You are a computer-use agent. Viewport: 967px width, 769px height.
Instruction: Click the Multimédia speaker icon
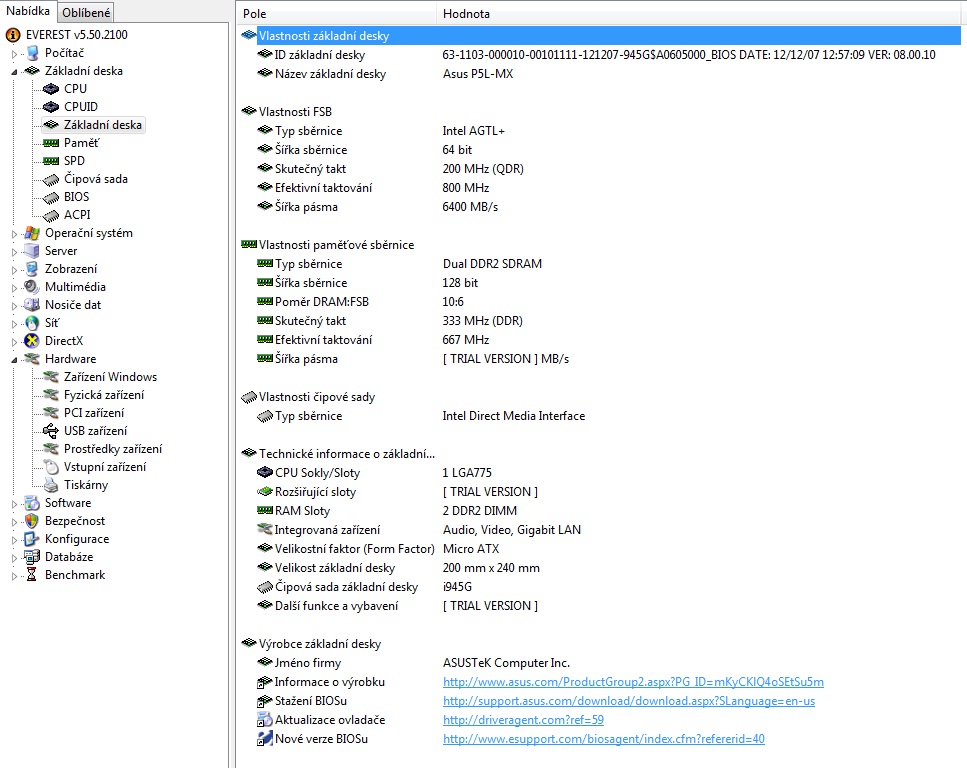pyautogui.click(x=32, y=287)
